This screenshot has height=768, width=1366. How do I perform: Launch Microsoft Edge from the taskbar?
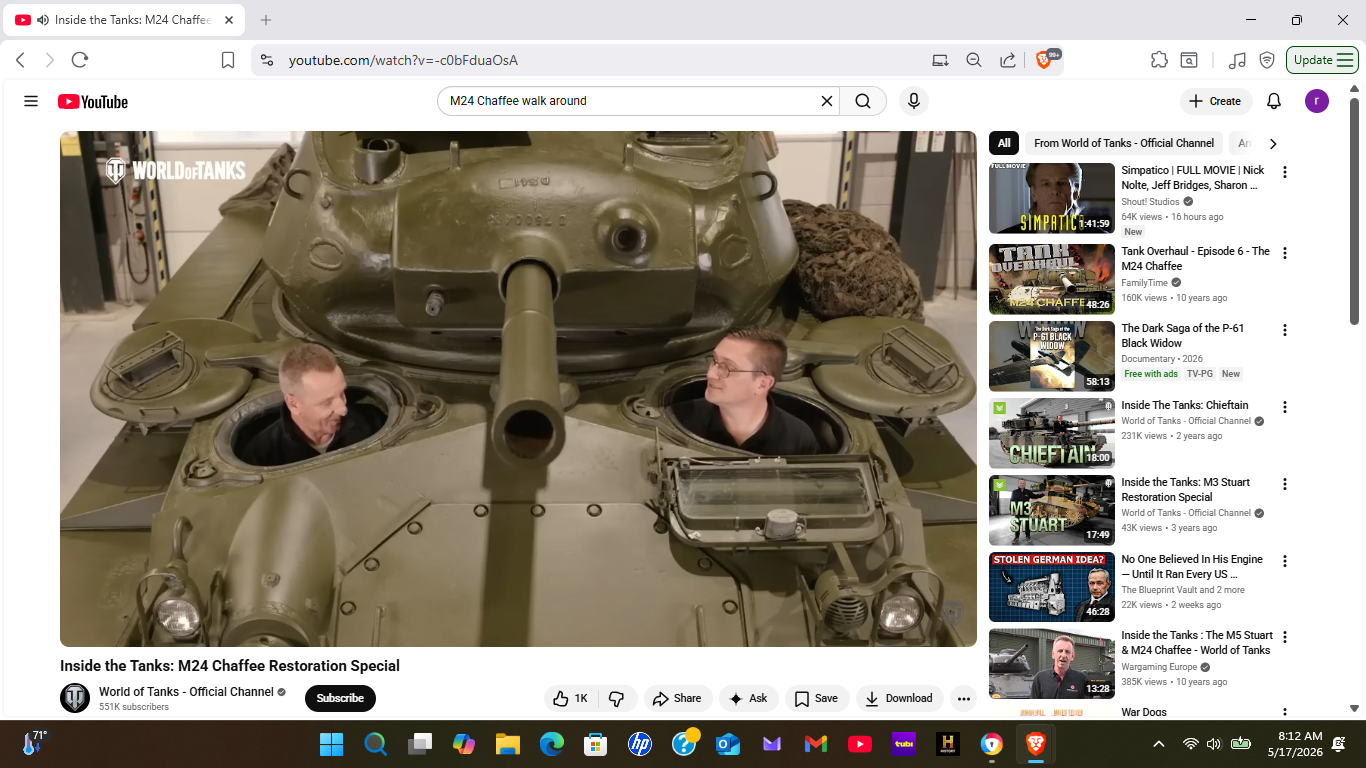point(552,744)
